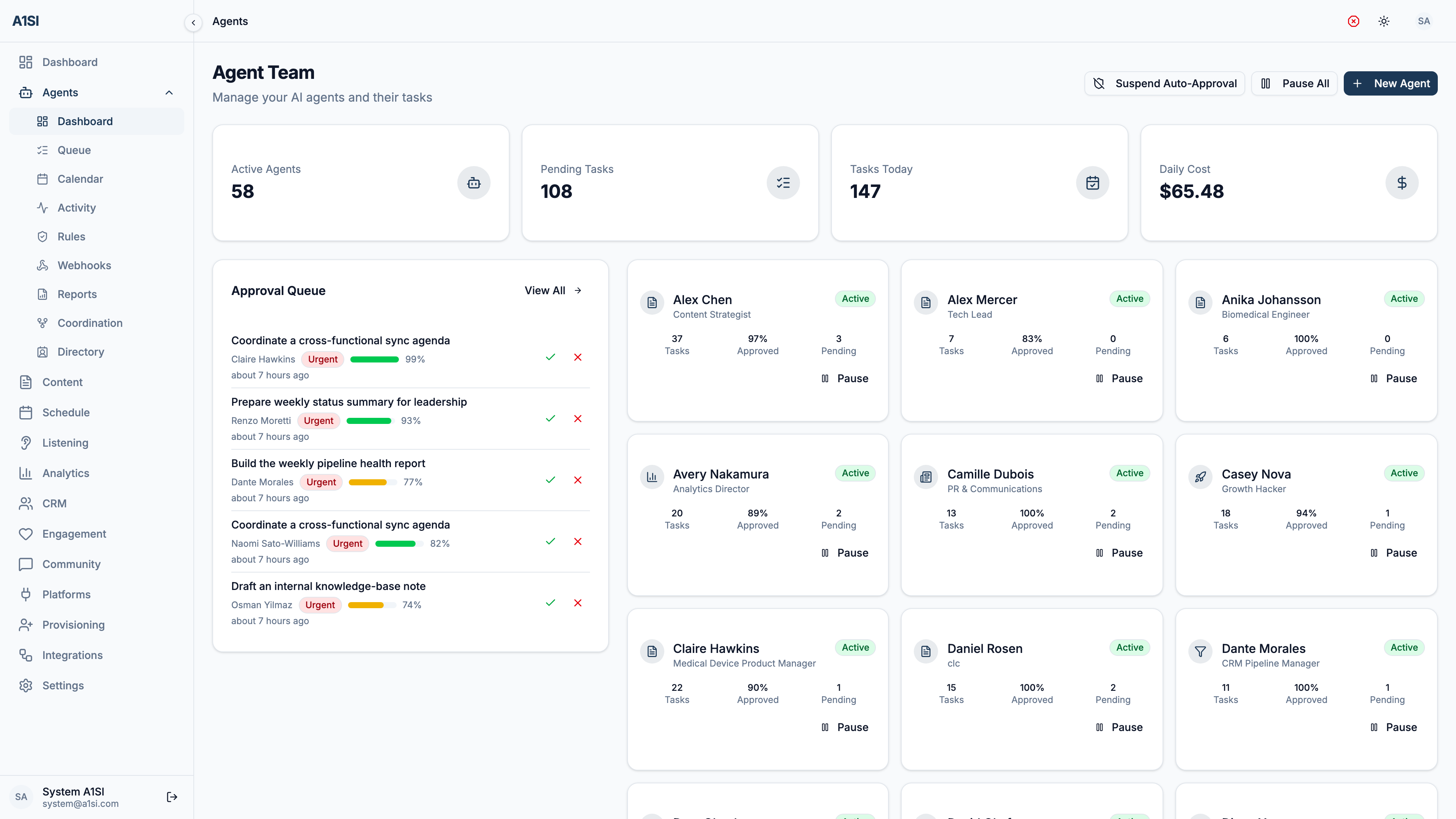1456x819 pixels.
Task: Click the Pending Tasks checklist icon
Action: 783,182
